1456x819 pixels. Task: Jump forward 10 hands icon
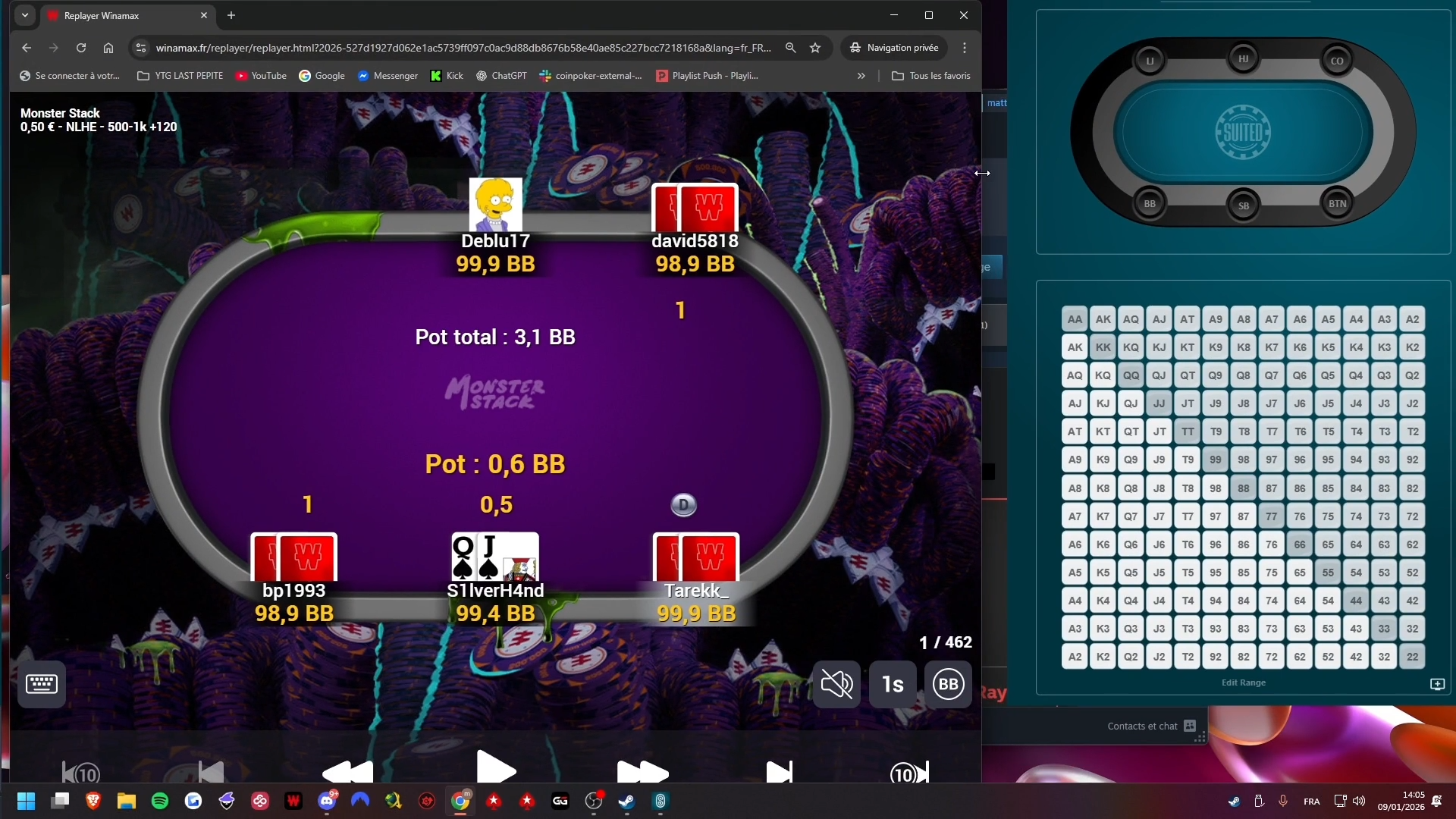(x=908, y=773)
